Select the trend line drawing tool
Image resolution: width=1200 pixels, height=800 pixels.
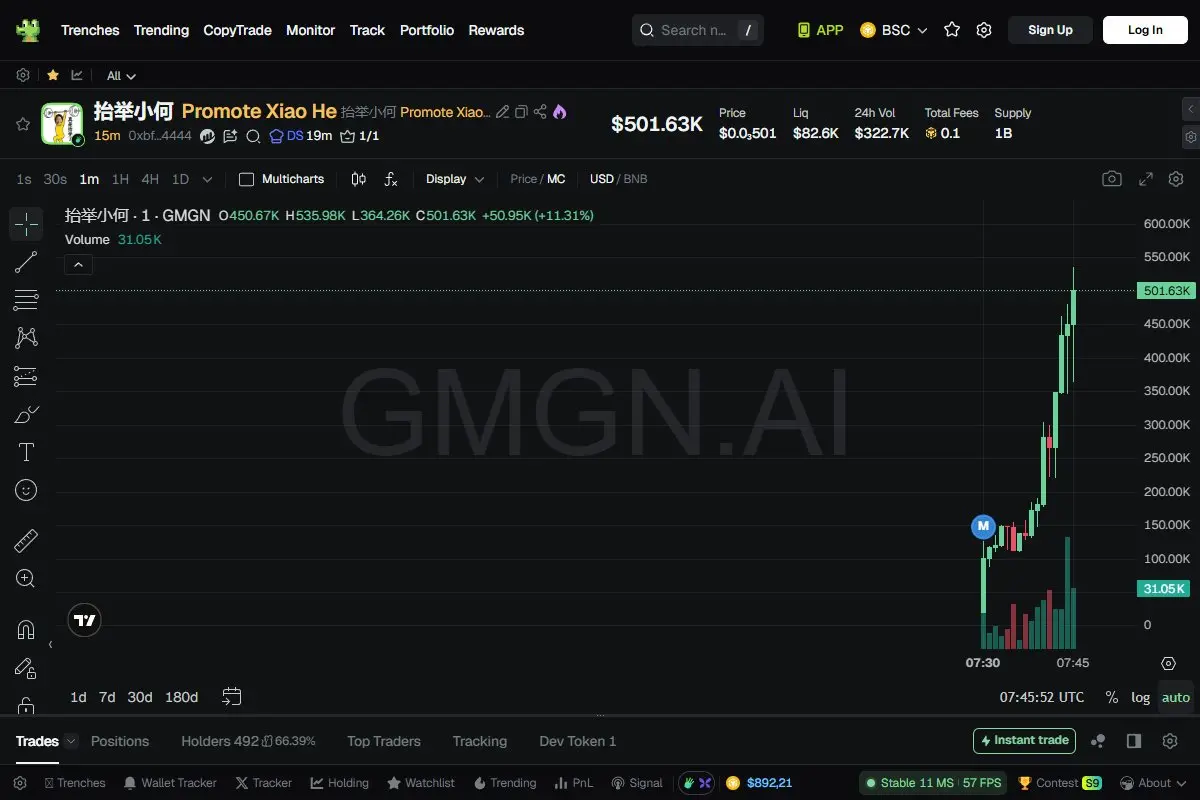tap(26, 262)
